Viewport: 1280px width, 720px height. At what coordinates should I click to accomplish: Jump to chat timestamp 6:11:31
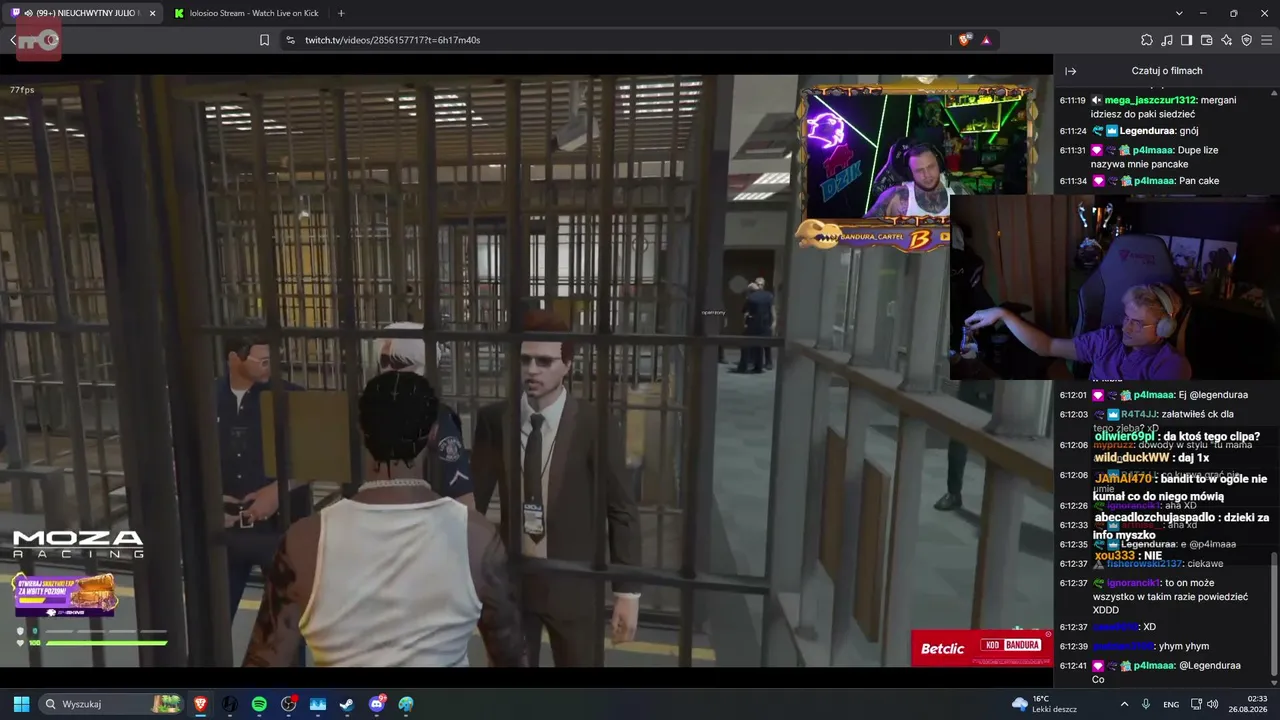coord(1073,150)
